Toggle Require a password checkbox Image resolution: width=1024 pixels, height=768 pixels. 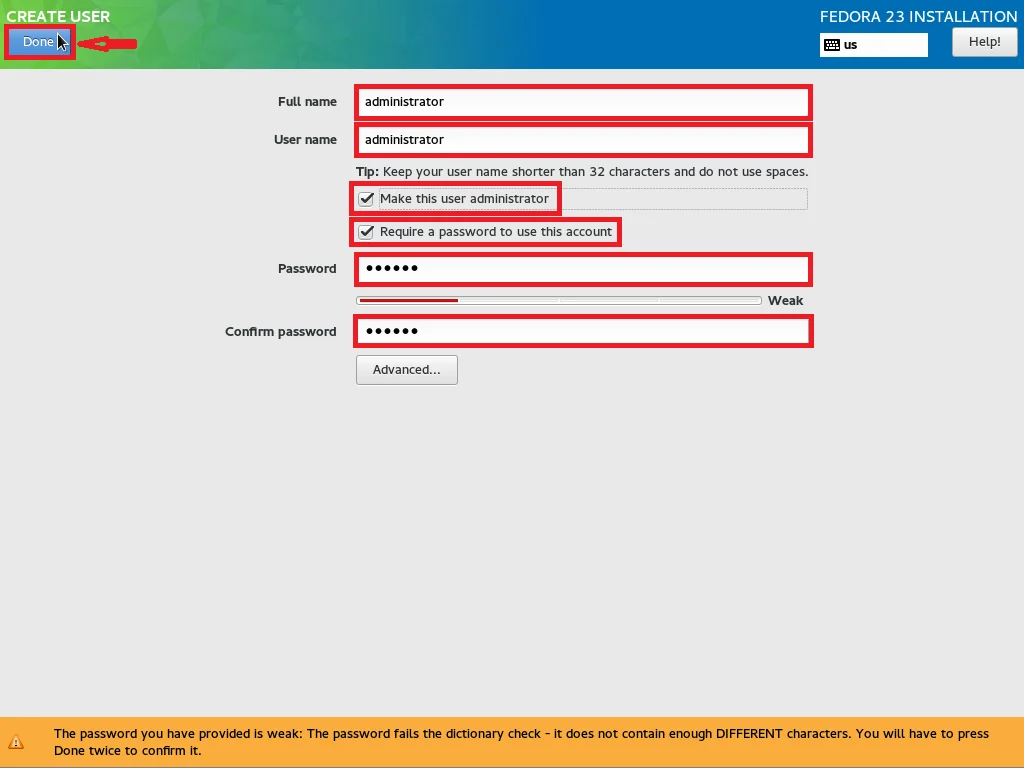coord(366,232)
